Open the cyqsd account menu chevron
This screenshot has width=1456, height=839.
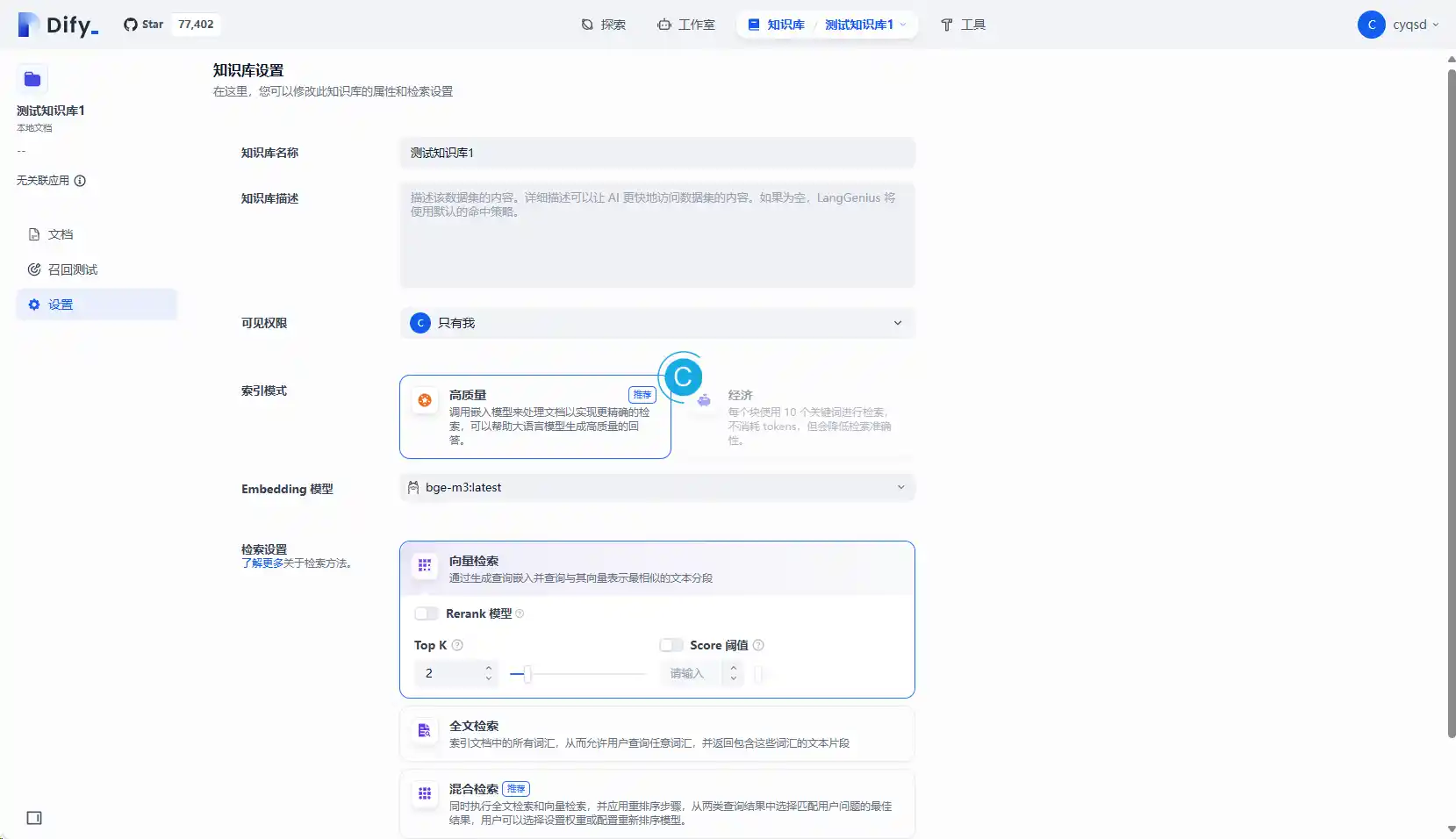click(x=1436, y=25)
